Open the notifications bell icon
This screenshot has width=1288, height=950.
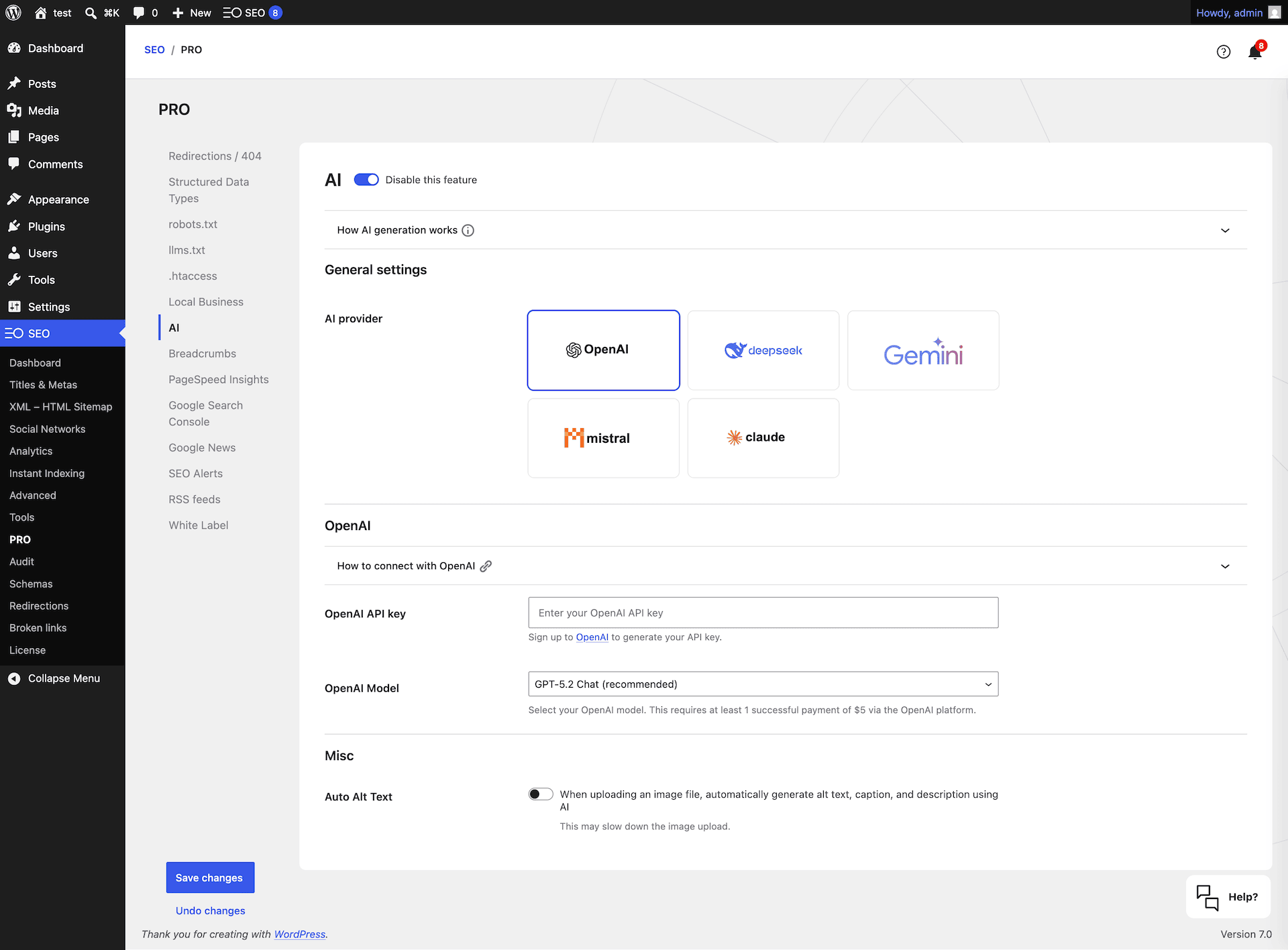[x=1255, y=52]
